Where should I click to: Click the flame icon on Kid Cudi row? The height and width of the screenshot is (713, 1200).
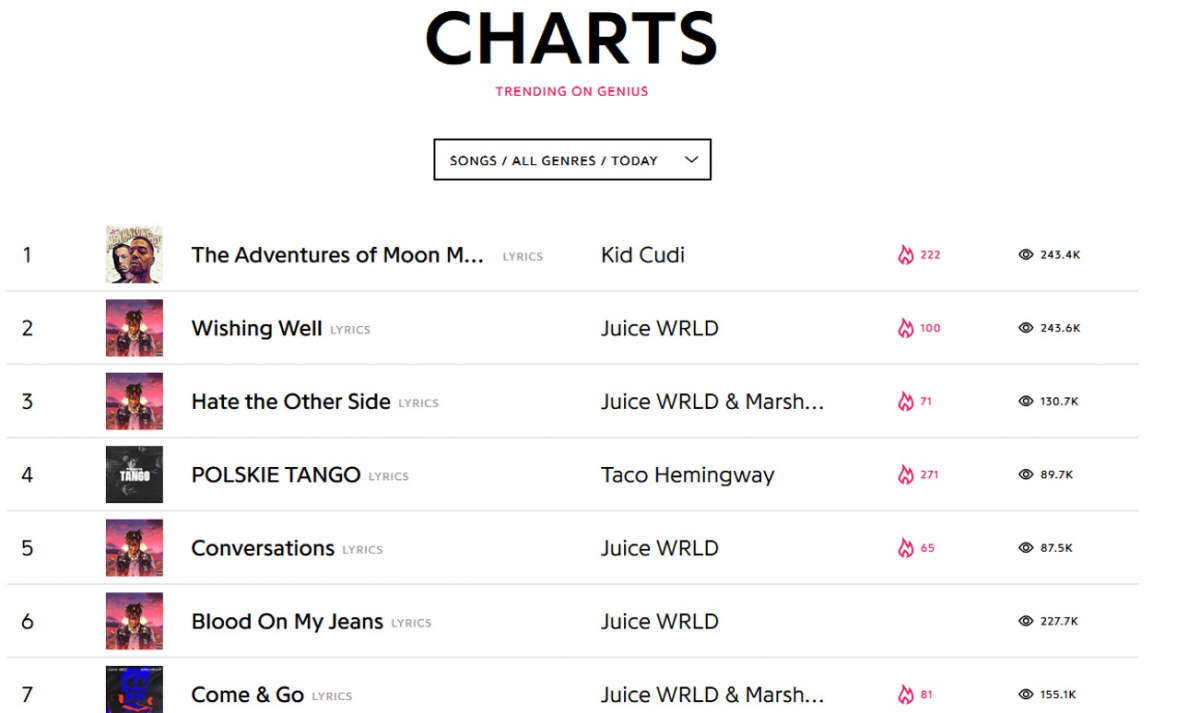[x=906, y=255]
